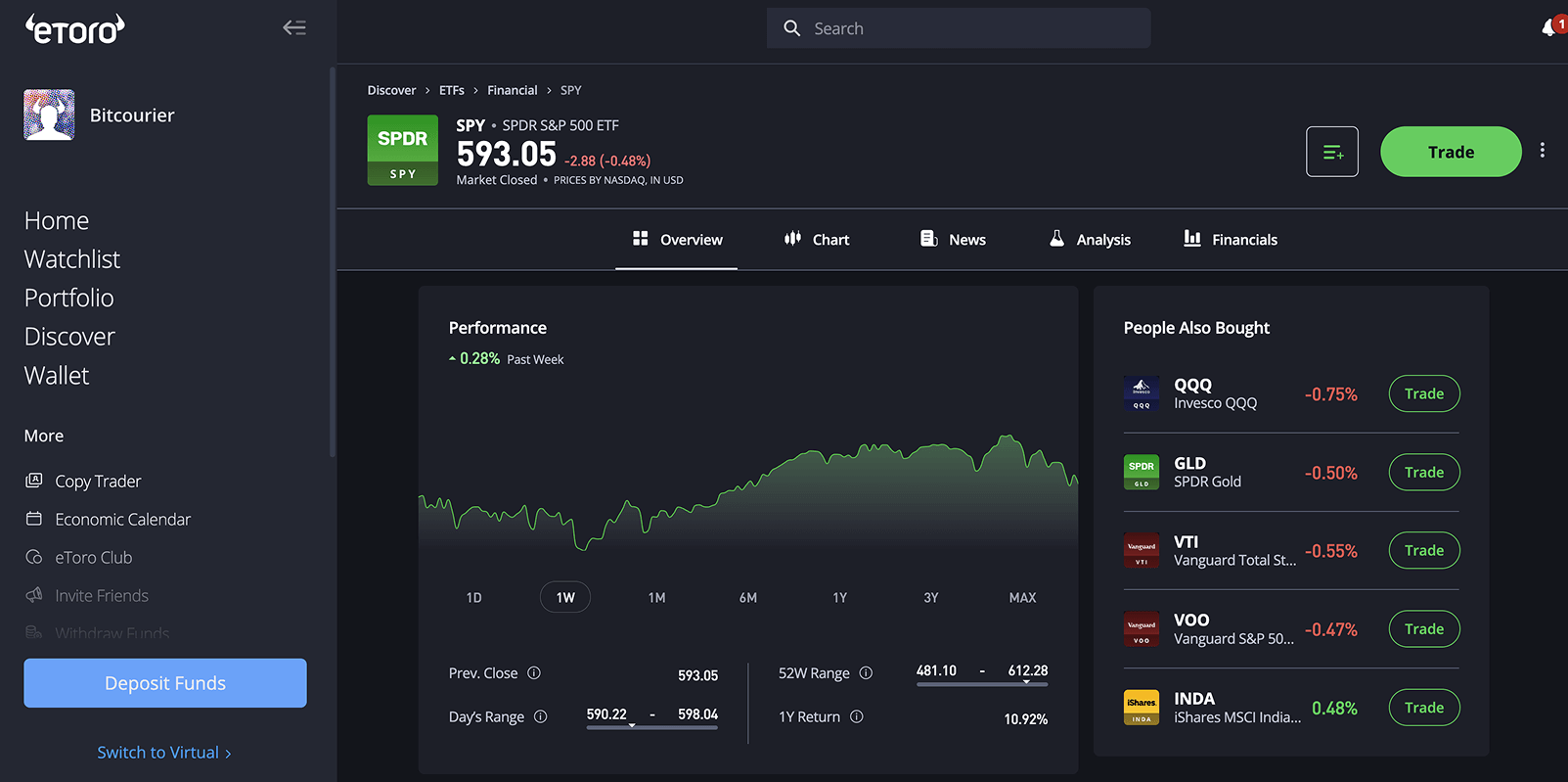1568x782 pixels.
Task: Select the 1Y chart period
Action: pos(839,597)
